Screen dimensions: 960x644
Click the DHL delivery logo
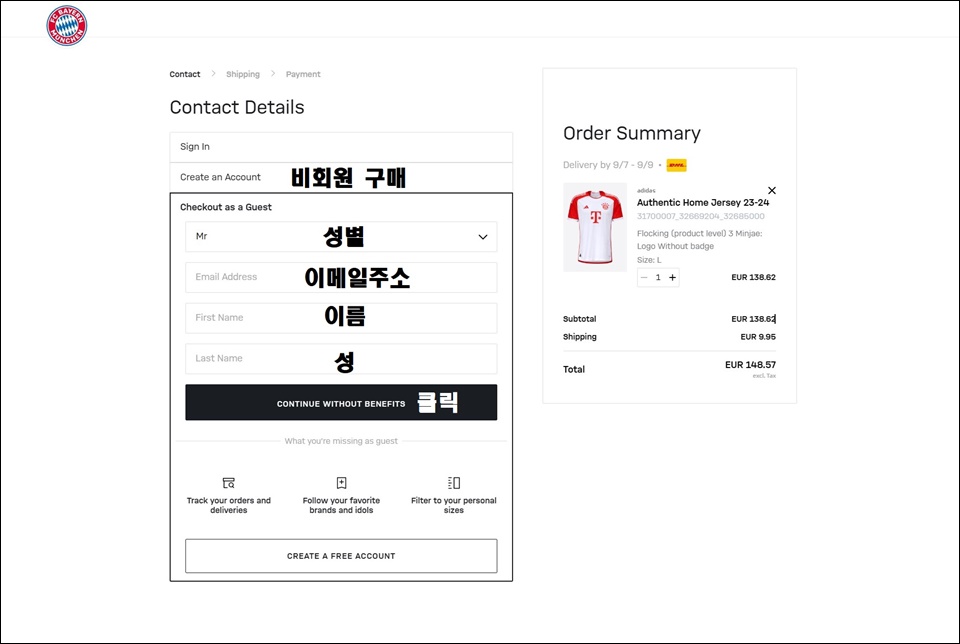(x=677, y=165)
